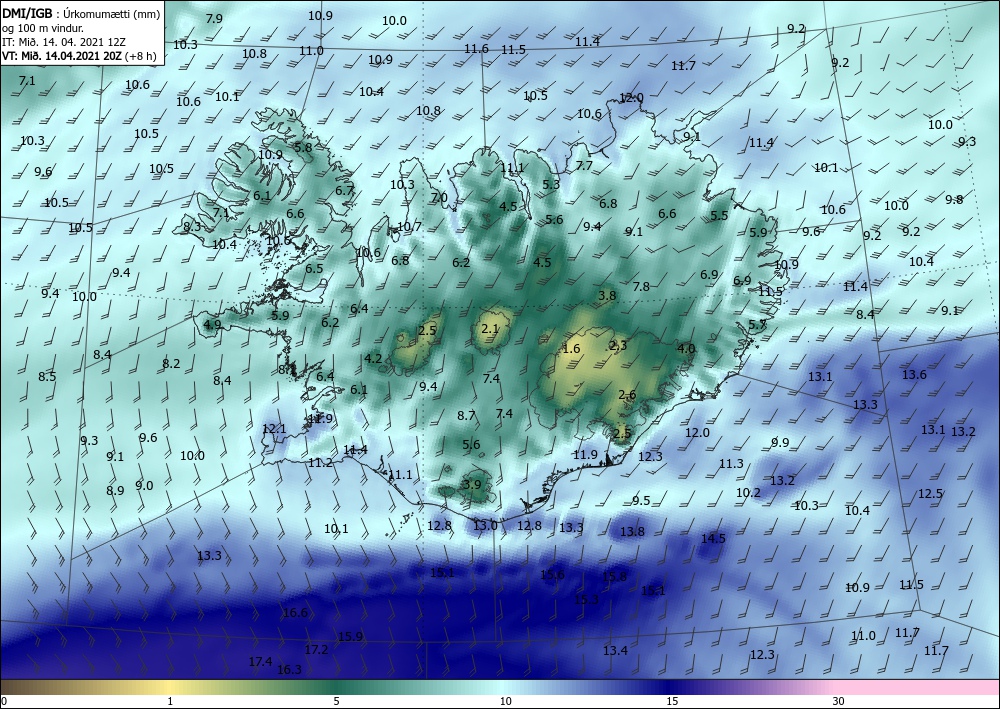Click the map value 16.6

(x=295, y=613)
